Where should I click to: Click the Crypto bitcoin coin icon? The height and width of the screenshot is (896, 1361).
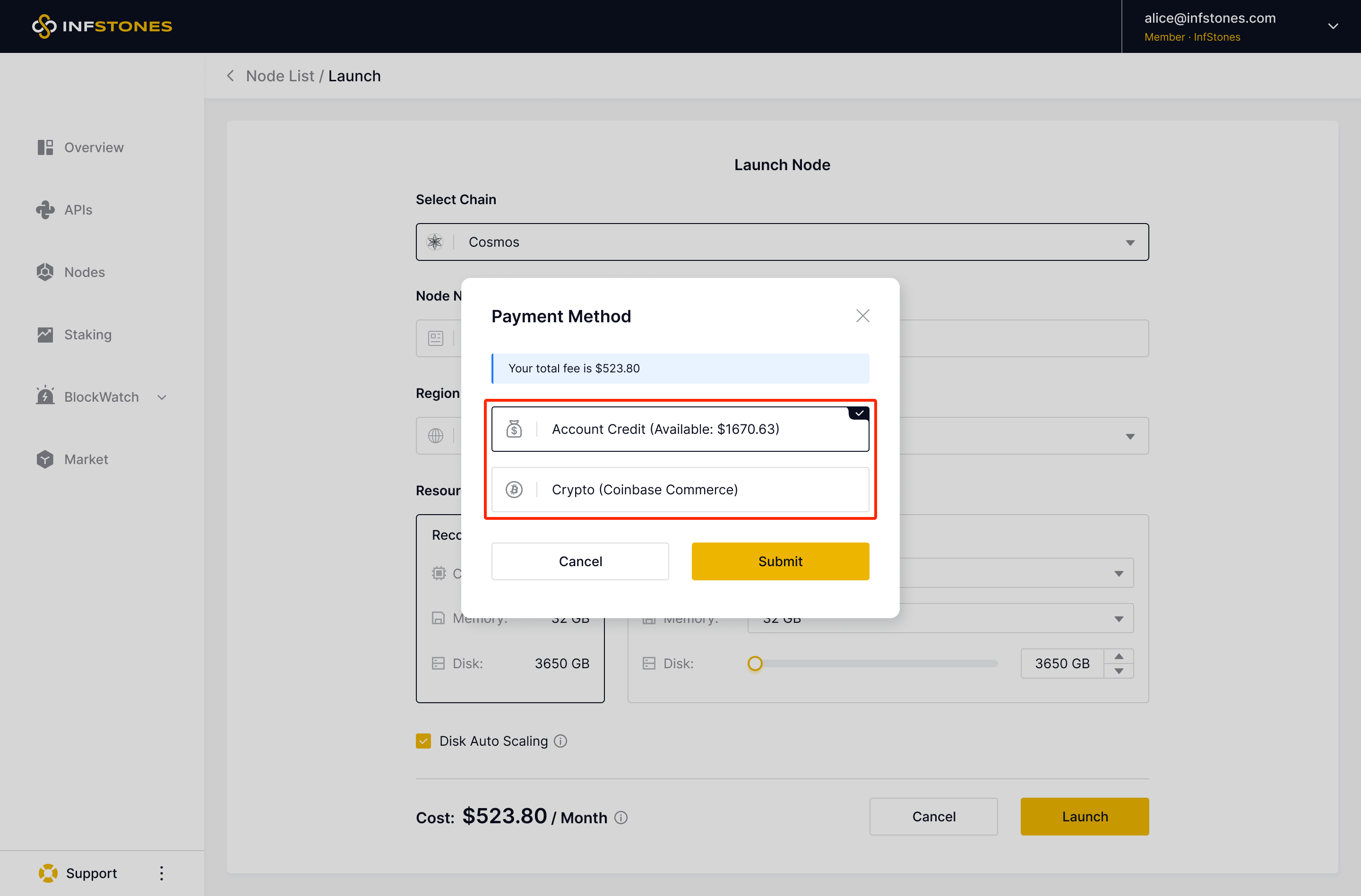(x=514, y=490)
